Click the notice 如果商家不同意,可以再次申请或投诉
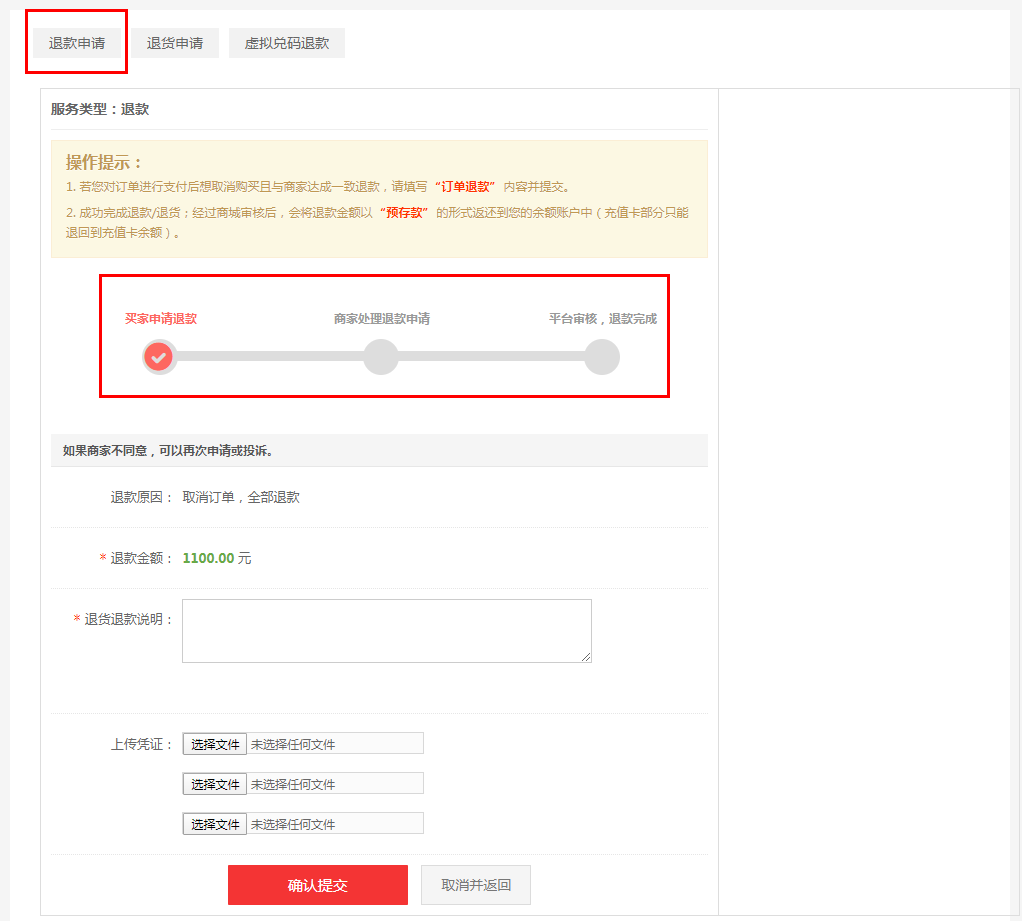 pyautogui.click(x=168, y=451)
